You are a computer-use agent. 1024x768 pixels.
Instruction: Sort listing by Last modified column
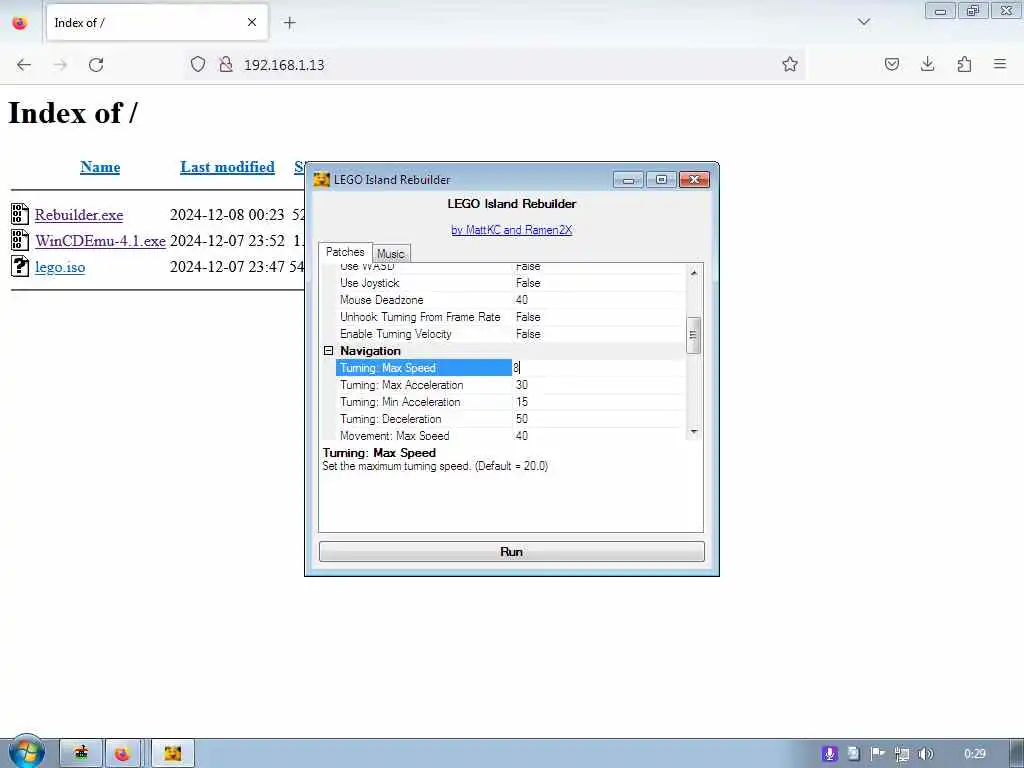click(x=227, y=167)
